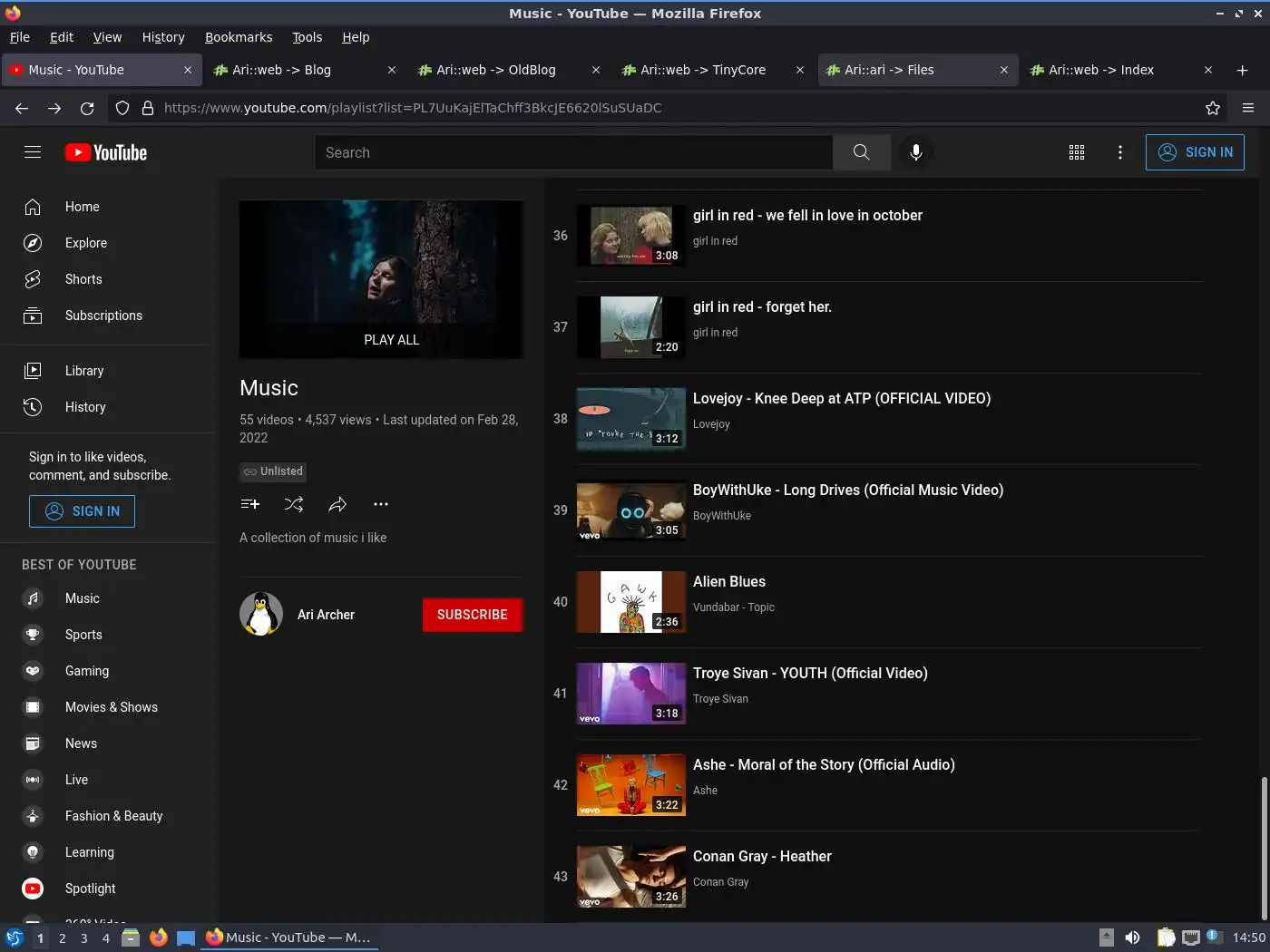Bookmark this page with star icon

point(1213,108)
